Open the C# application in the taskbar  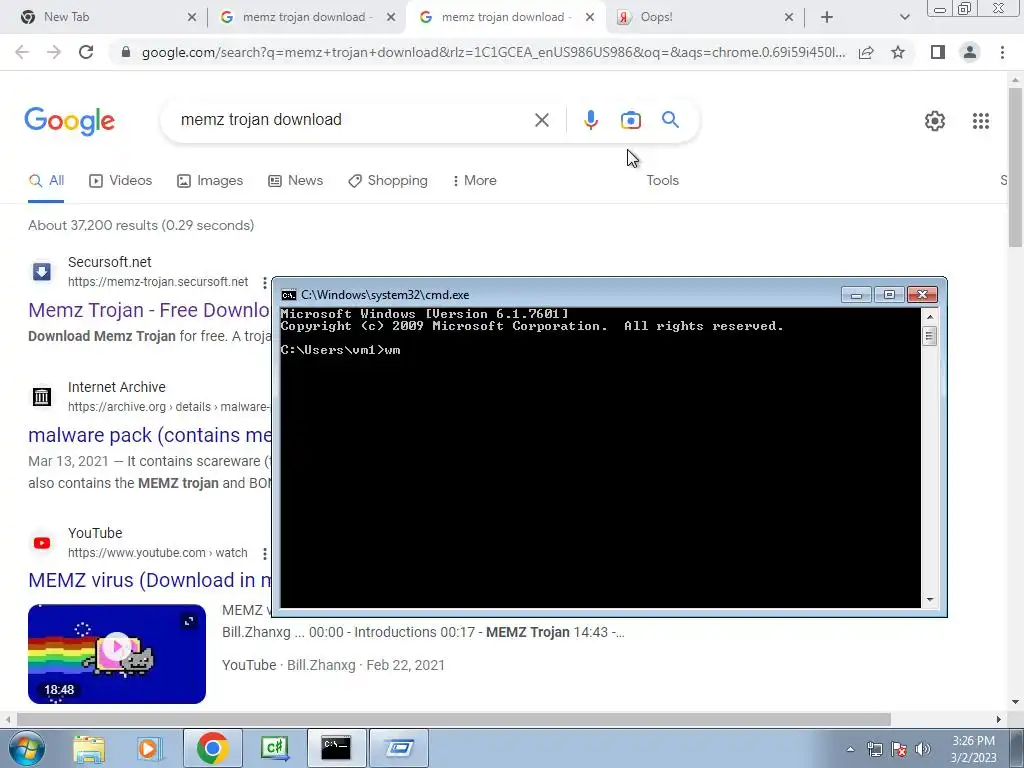click(x=274, y=748)
